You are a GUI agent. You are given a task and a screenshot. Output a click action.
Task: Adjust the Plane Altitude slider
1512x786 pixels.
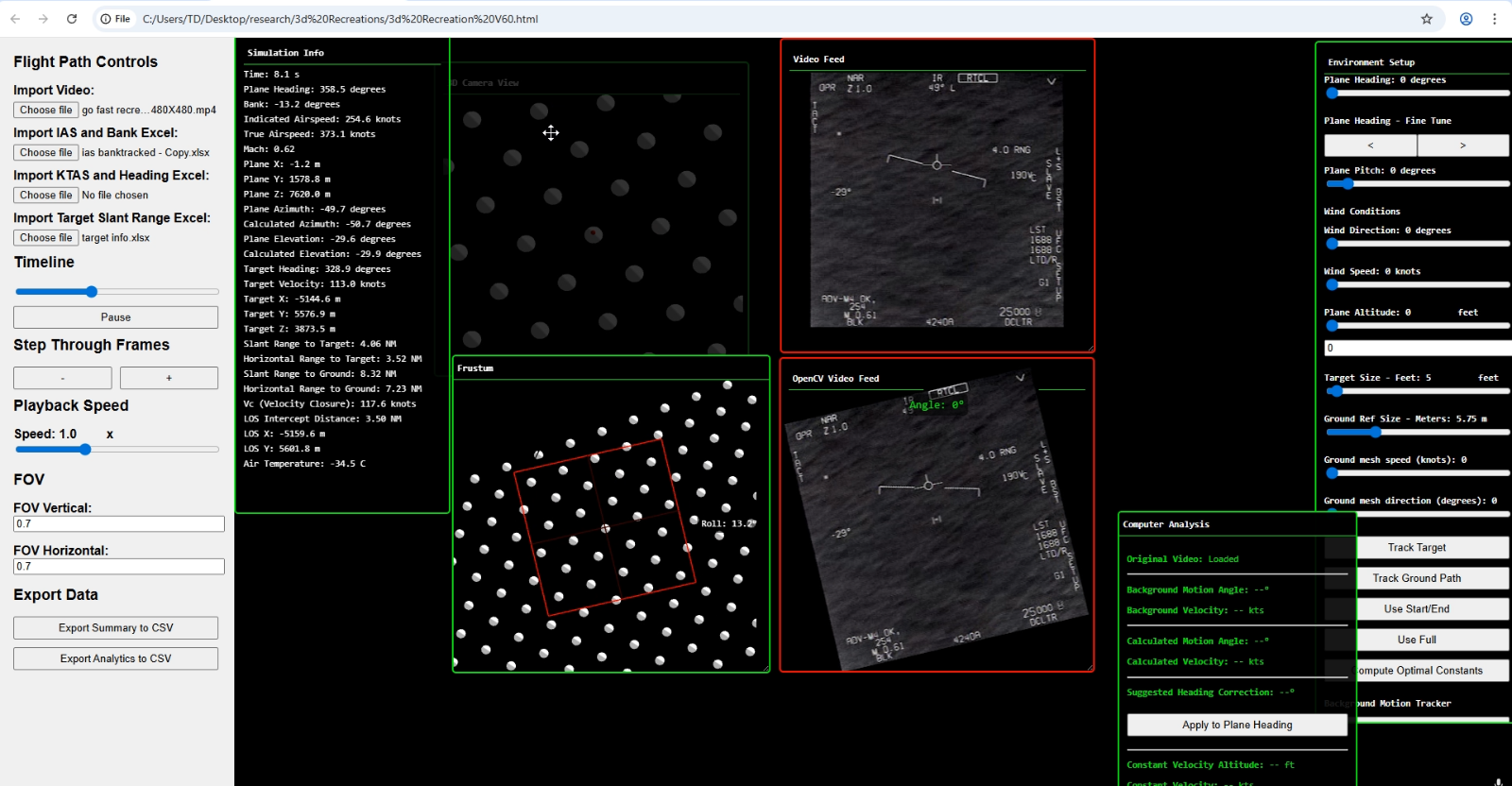[1417, 326]
